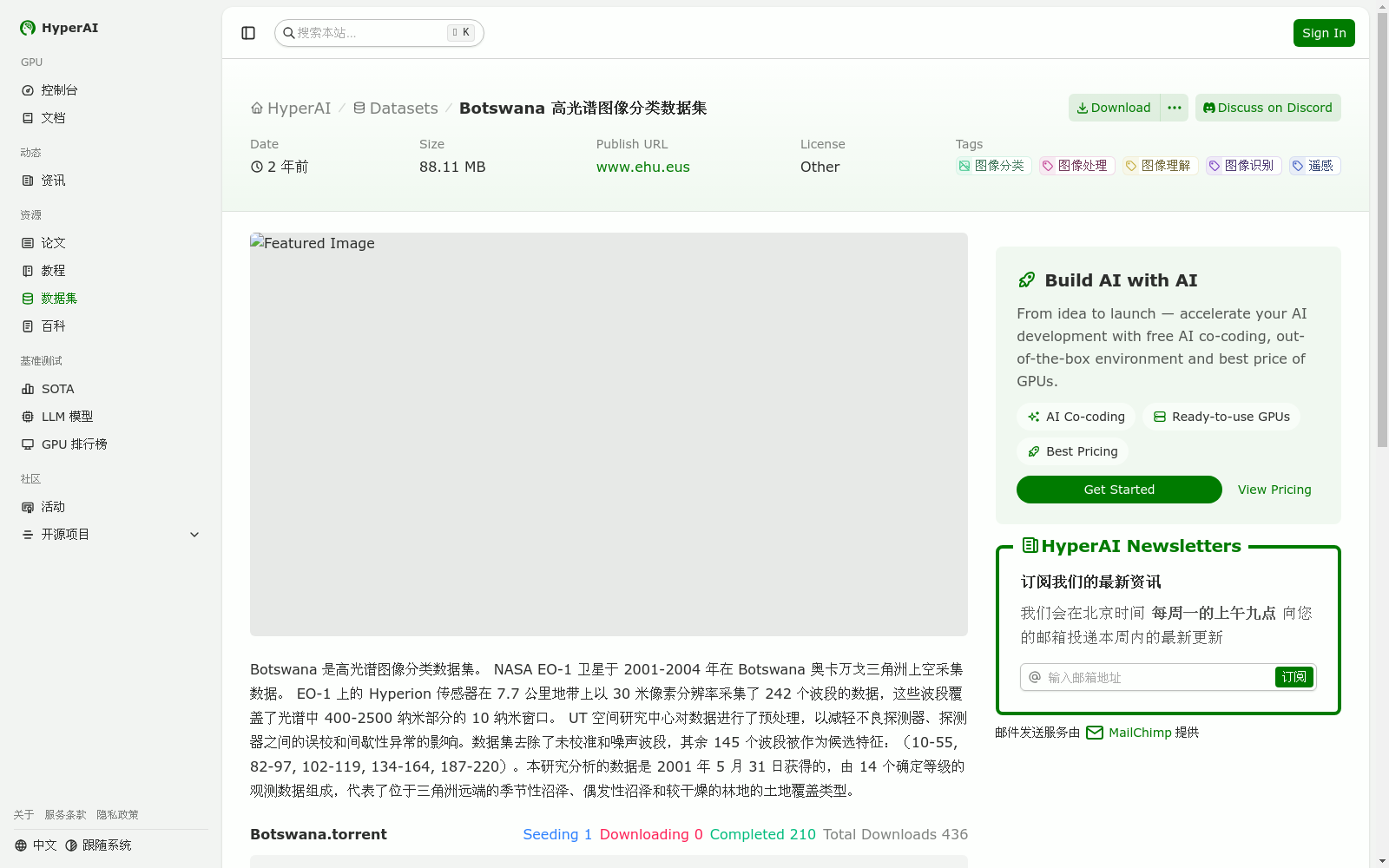Image resolution: width=1389 pixels, height=868 pixels.
Task: Click the Botswana.torrent heading
Action: pyautogui.click(x=319, y=834)
